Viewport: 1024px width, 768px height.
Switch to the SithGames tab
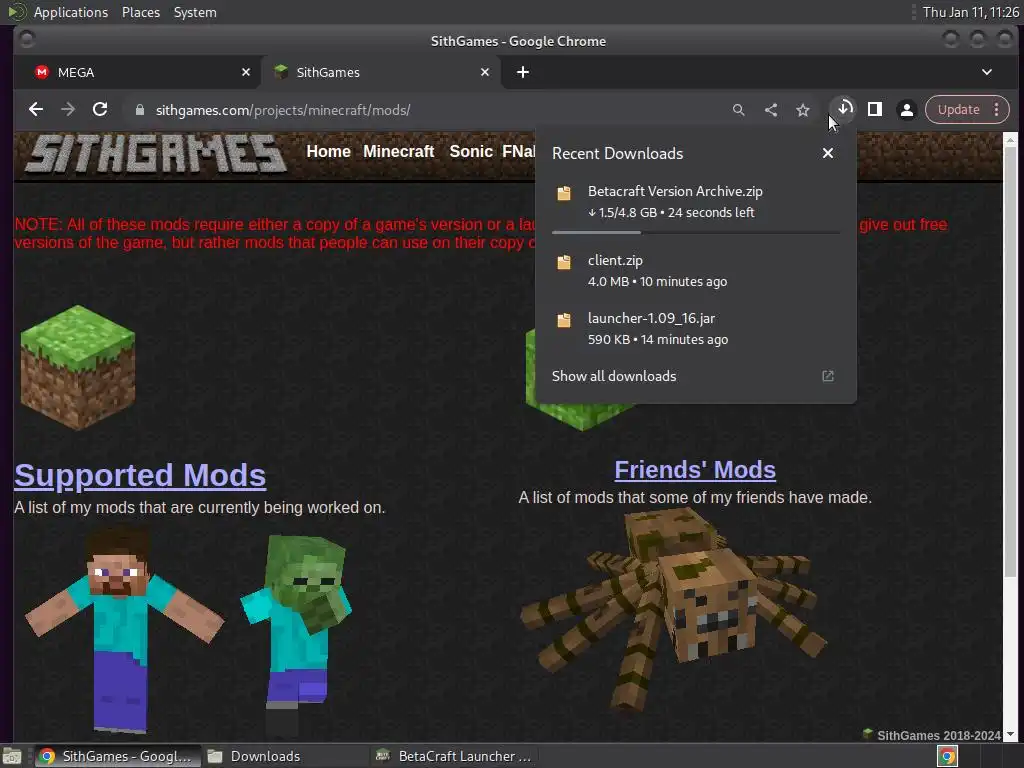[x=382, y=72]
